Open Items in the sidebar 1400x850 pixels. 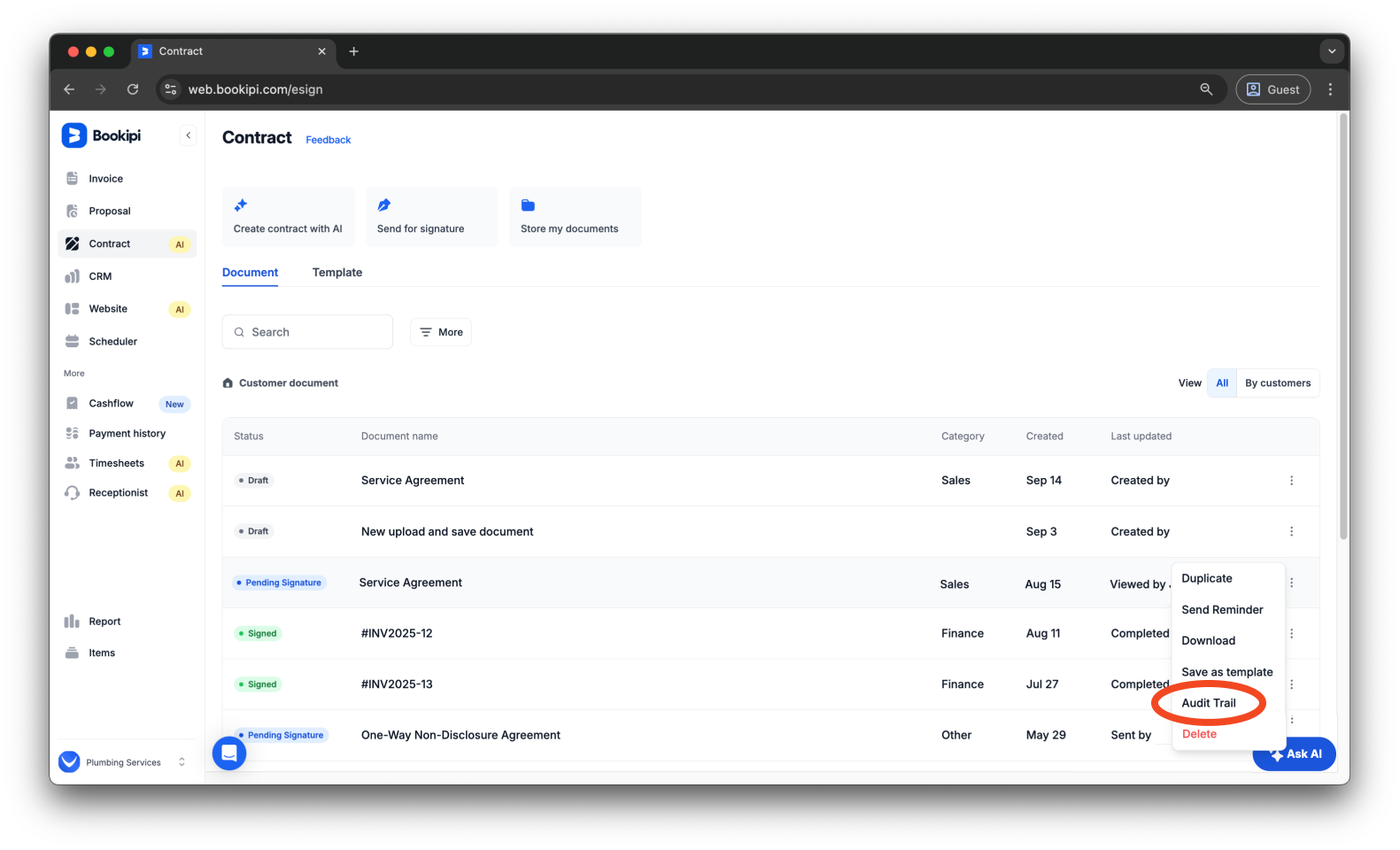102,653
